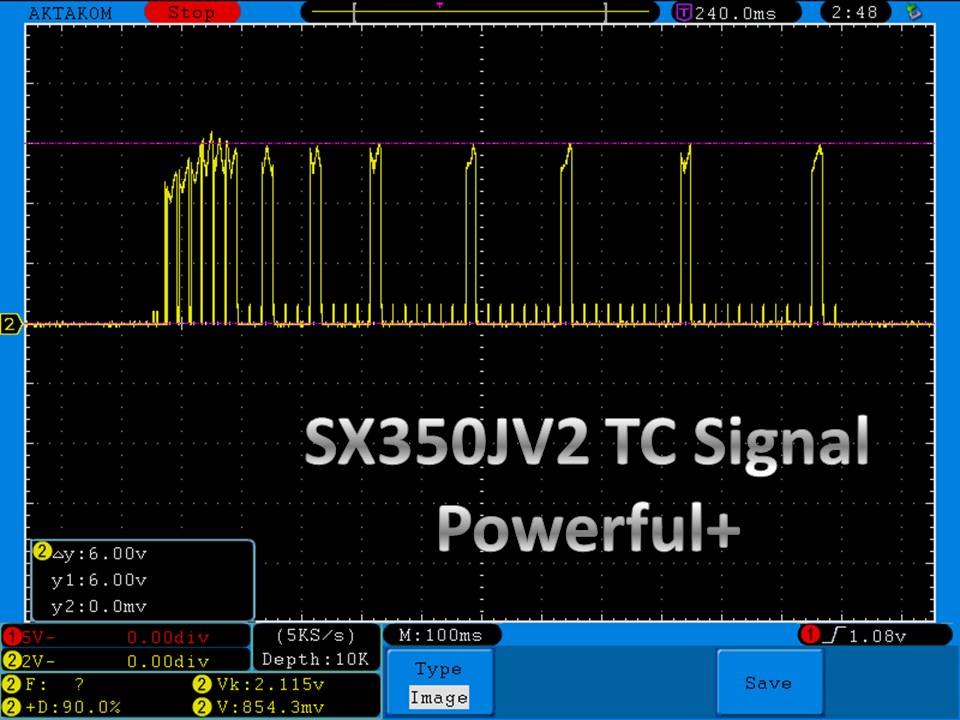
Task: Click the T horizontal trigger position icon
Action: pos(684,13)
